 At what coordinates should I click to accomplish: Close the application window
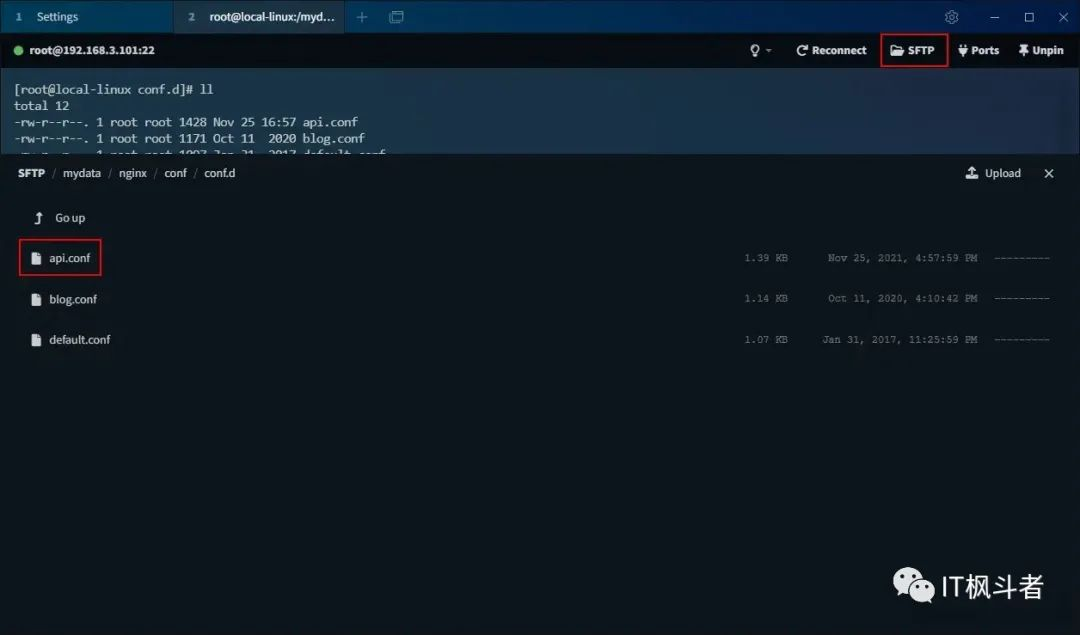coord(1063,17)
